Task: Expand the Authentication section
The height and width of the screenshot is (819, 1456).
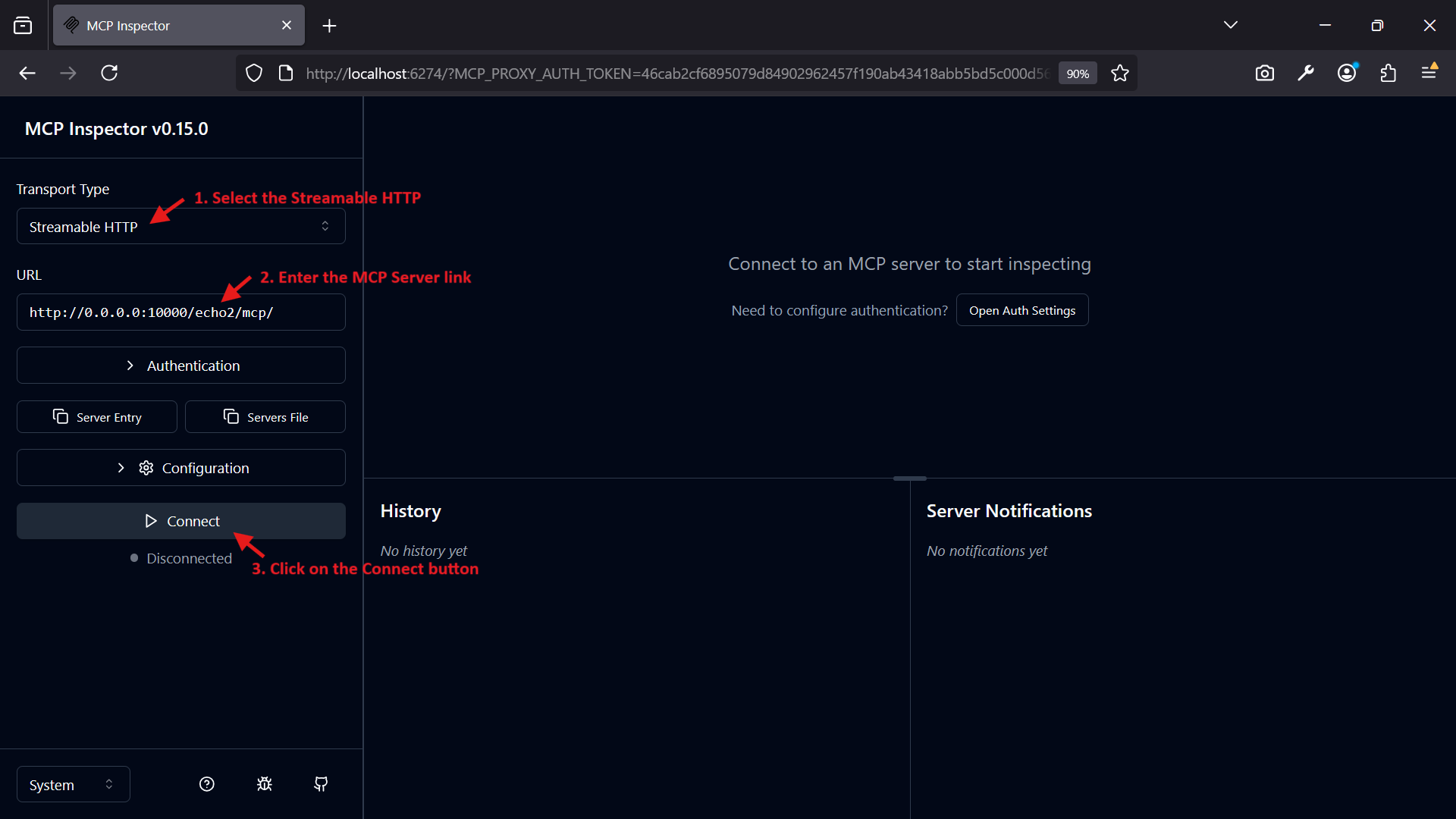Action: coord(180,366)
